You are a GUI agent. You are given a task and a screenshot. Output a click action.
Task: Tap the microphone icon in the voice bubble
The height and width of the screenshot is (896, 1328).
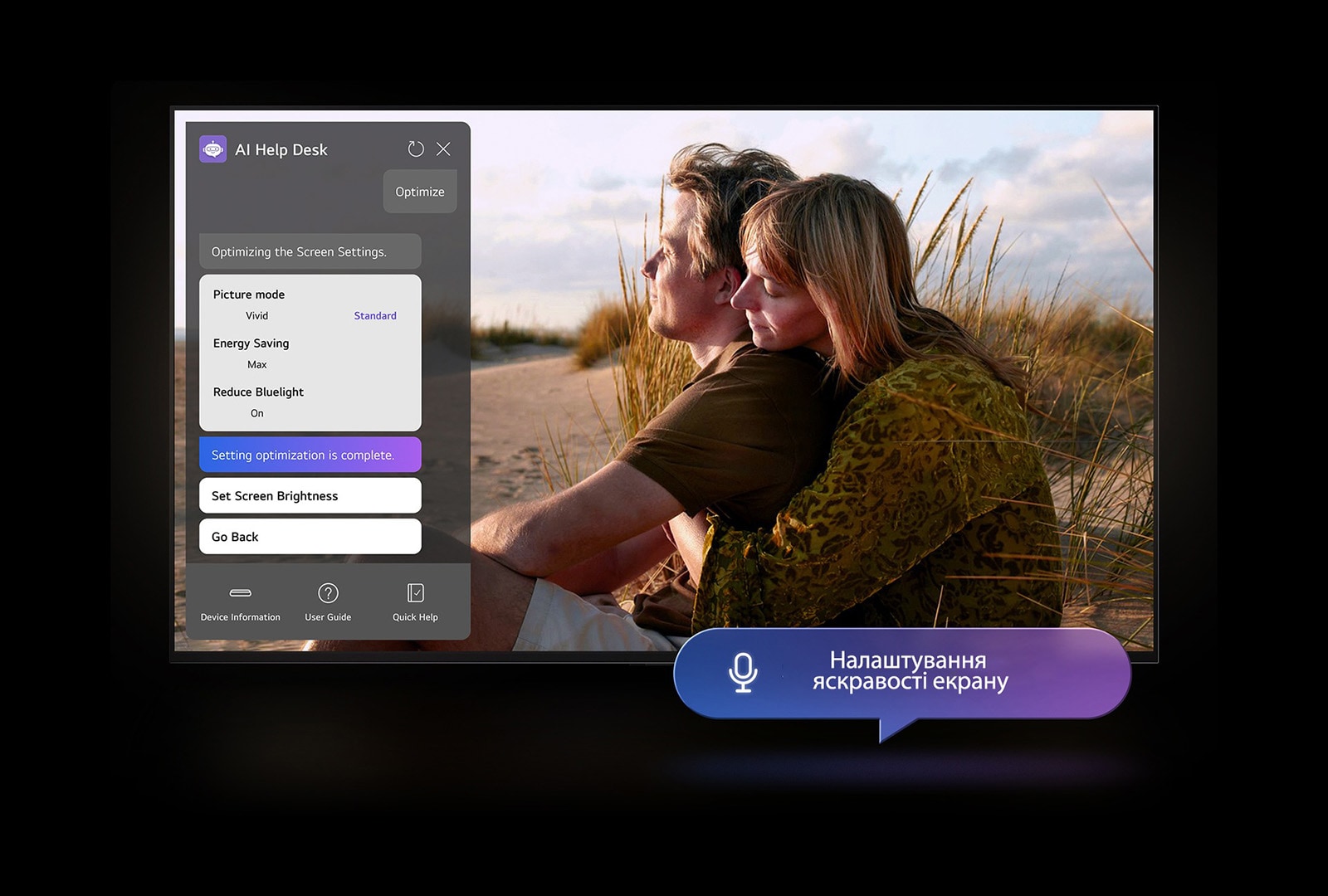(743, 672)
